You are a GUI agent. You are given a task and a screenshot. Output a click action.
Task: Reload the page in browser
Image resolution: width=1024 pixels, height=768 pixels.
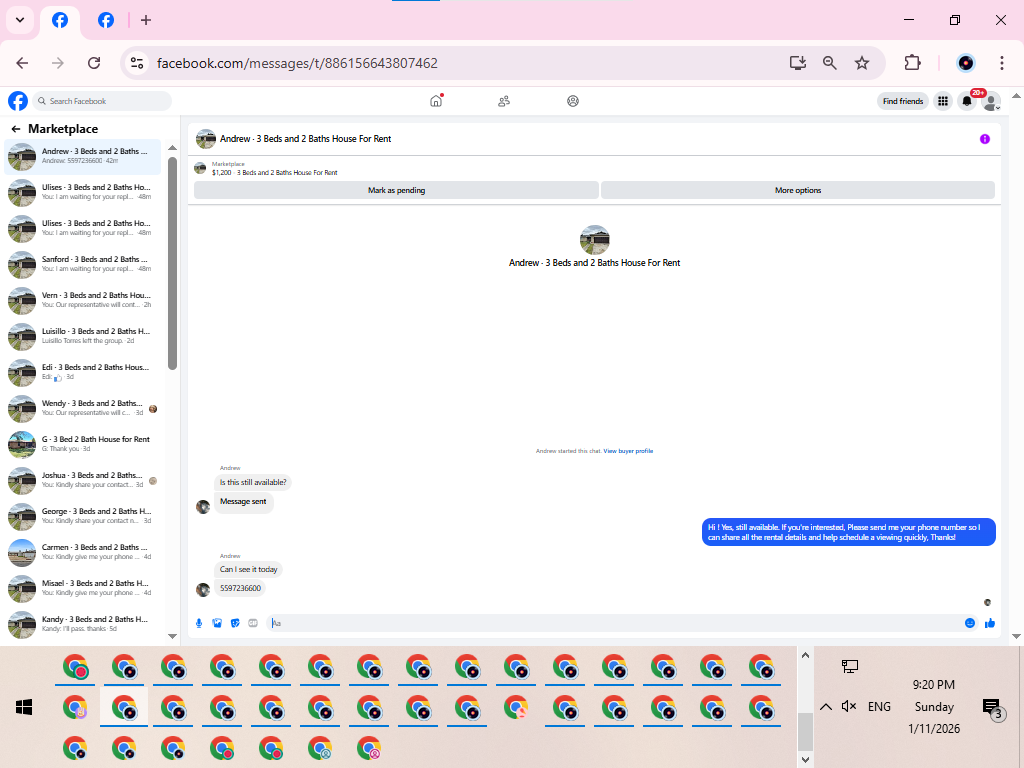[x=94, y=63]
